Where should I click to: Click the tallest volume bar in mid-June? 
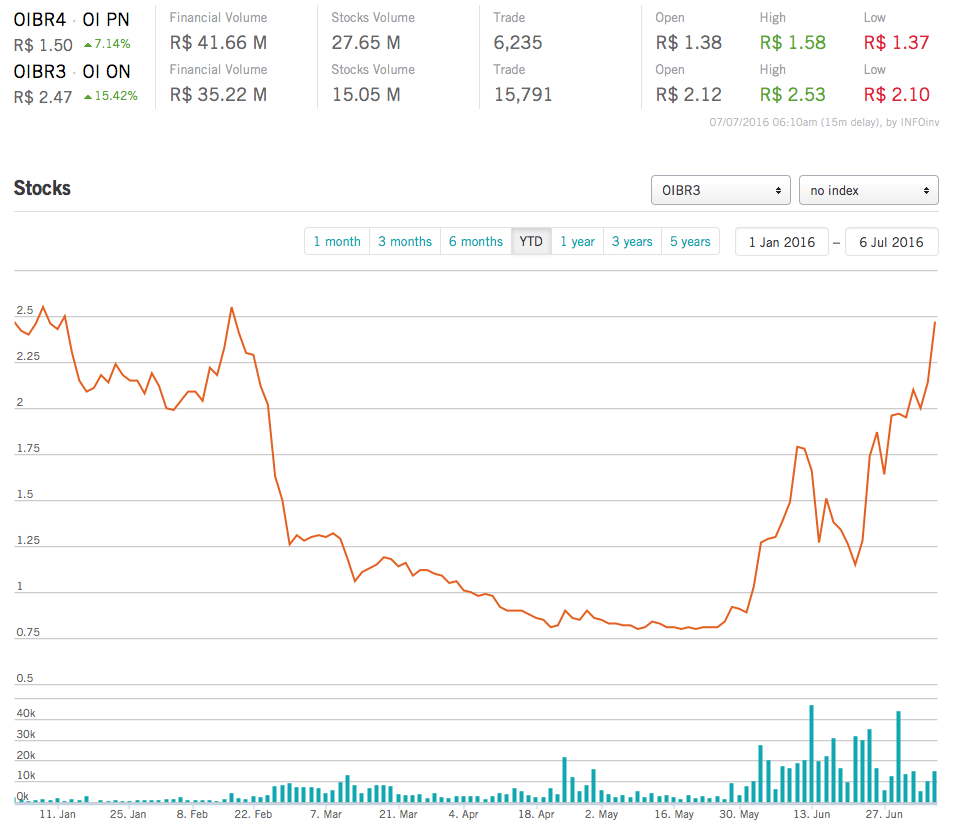coord(811,752)
